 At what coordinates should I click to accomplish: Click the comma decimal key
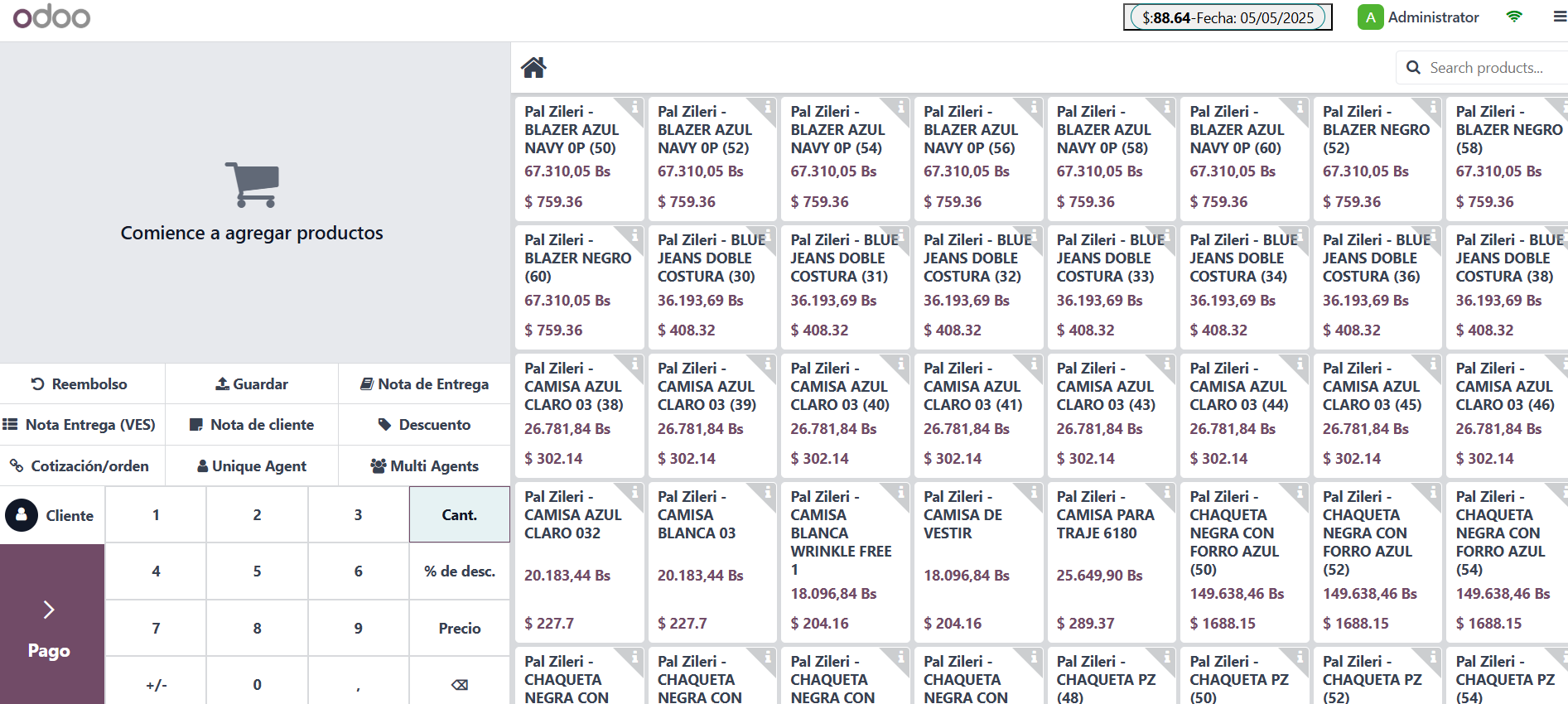coord(358,684)
